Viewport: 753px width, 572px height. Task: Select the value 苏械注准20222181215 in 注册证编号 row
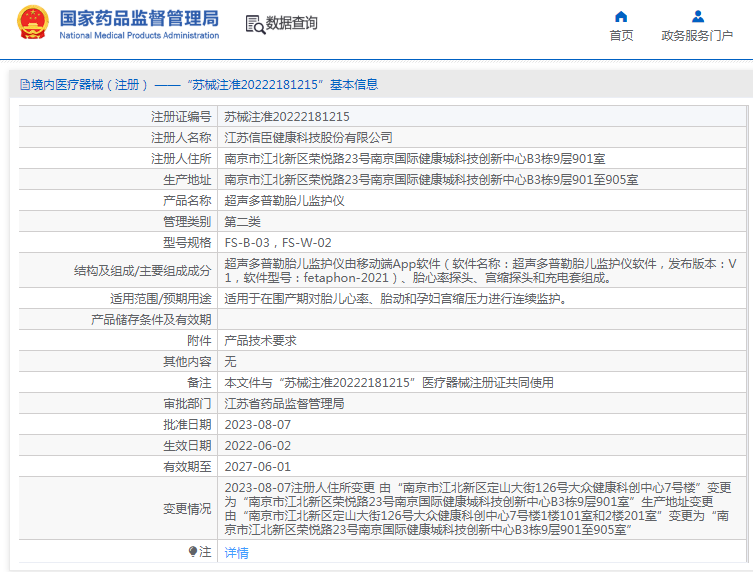(287, 117)
